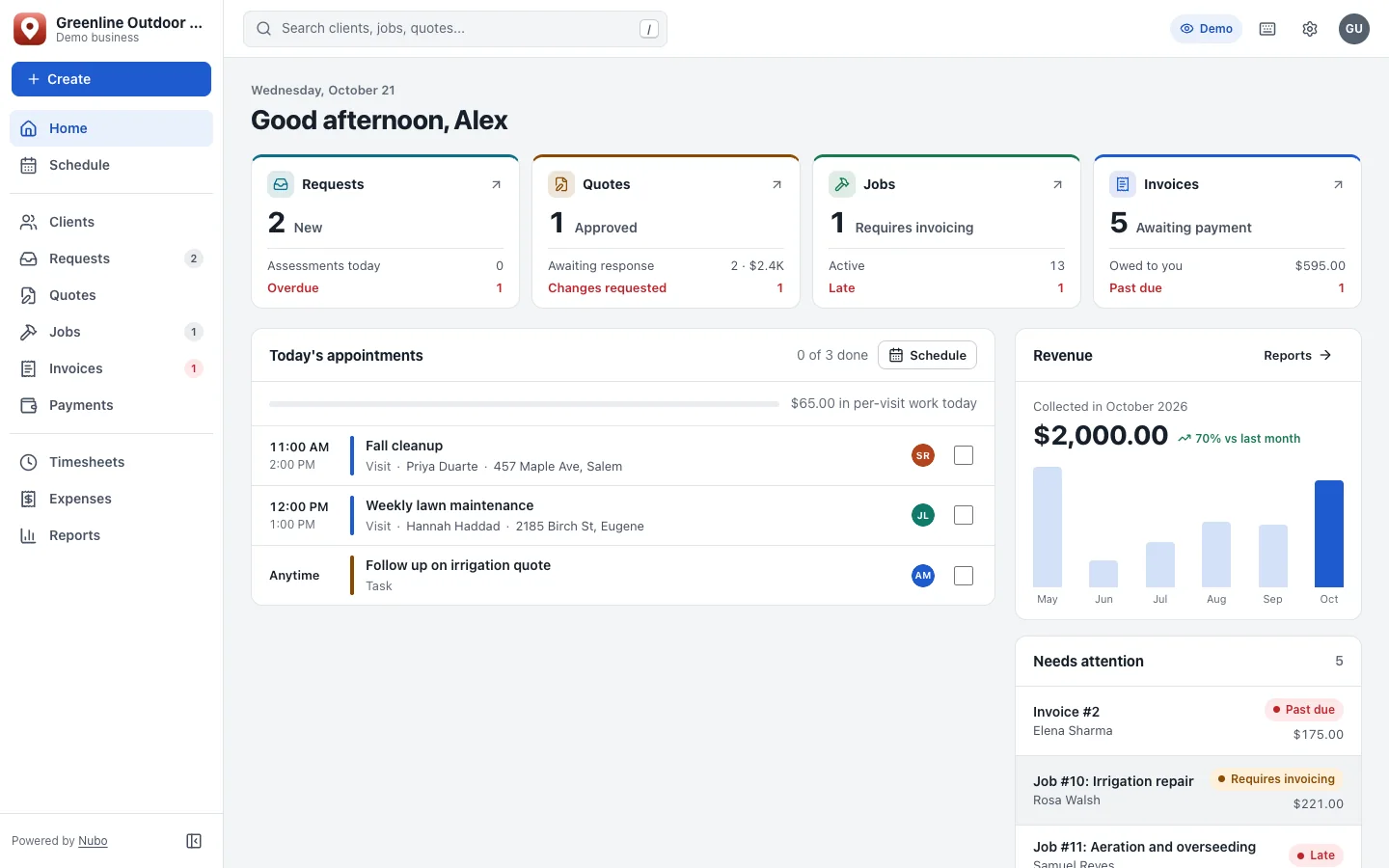This screenshot has width=1389, height=868.
Task: Open the Quotes card arrow icon
Action: pos(776,184)
